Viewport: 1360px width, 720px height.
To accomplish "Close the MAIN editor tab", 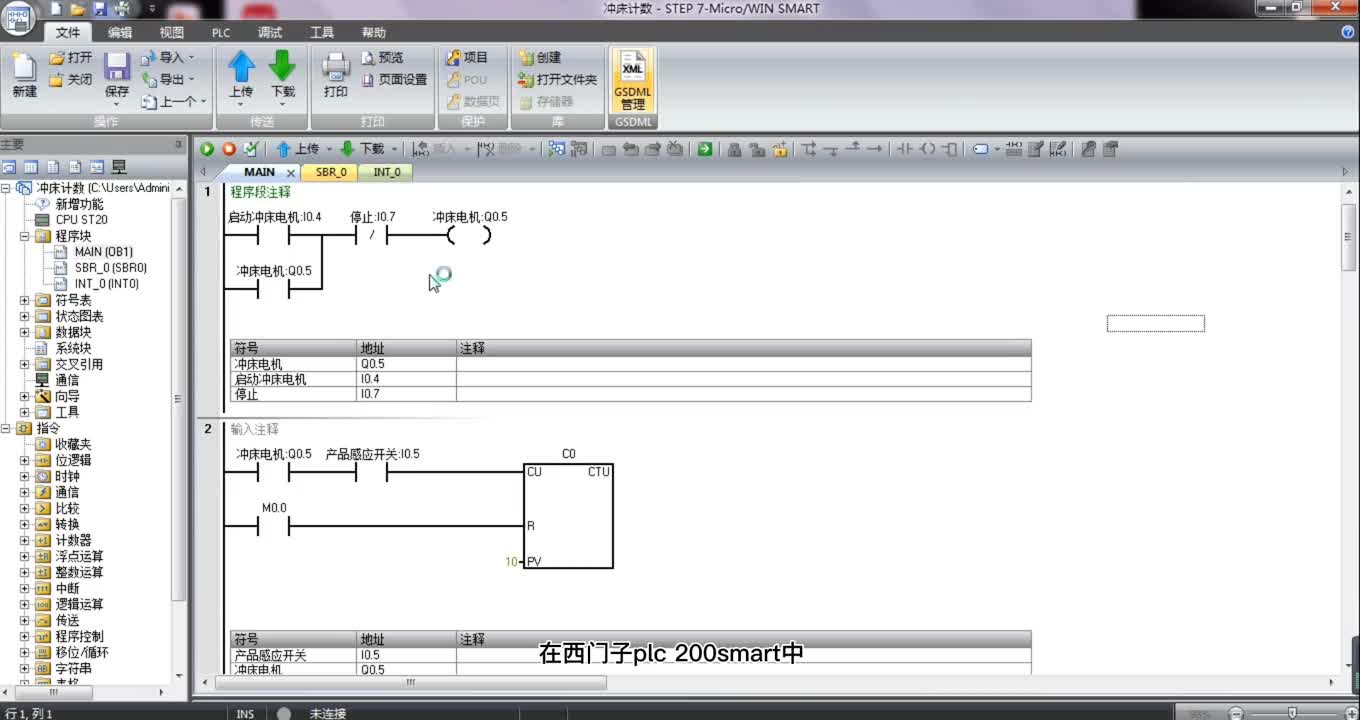I will tap(289, 172).
